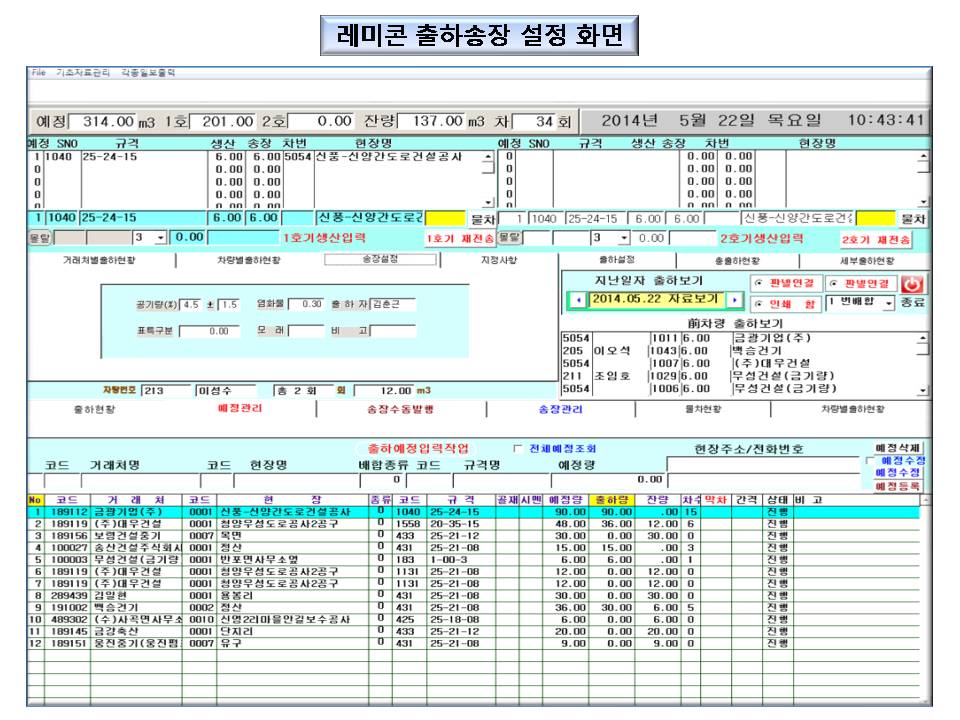Viewport: 960px width, 720px height.
Task: Click the yellow 2014.05.22 자료보기 date field
Action: [x=656, y=299]
